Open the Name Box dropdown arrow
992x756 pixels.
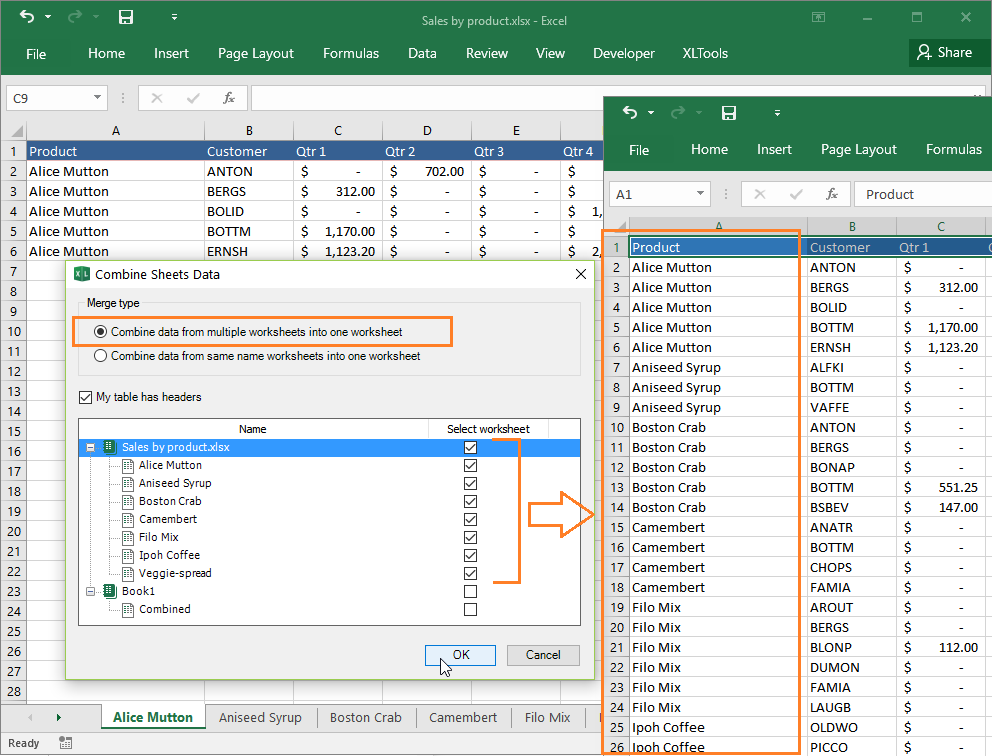95,97
